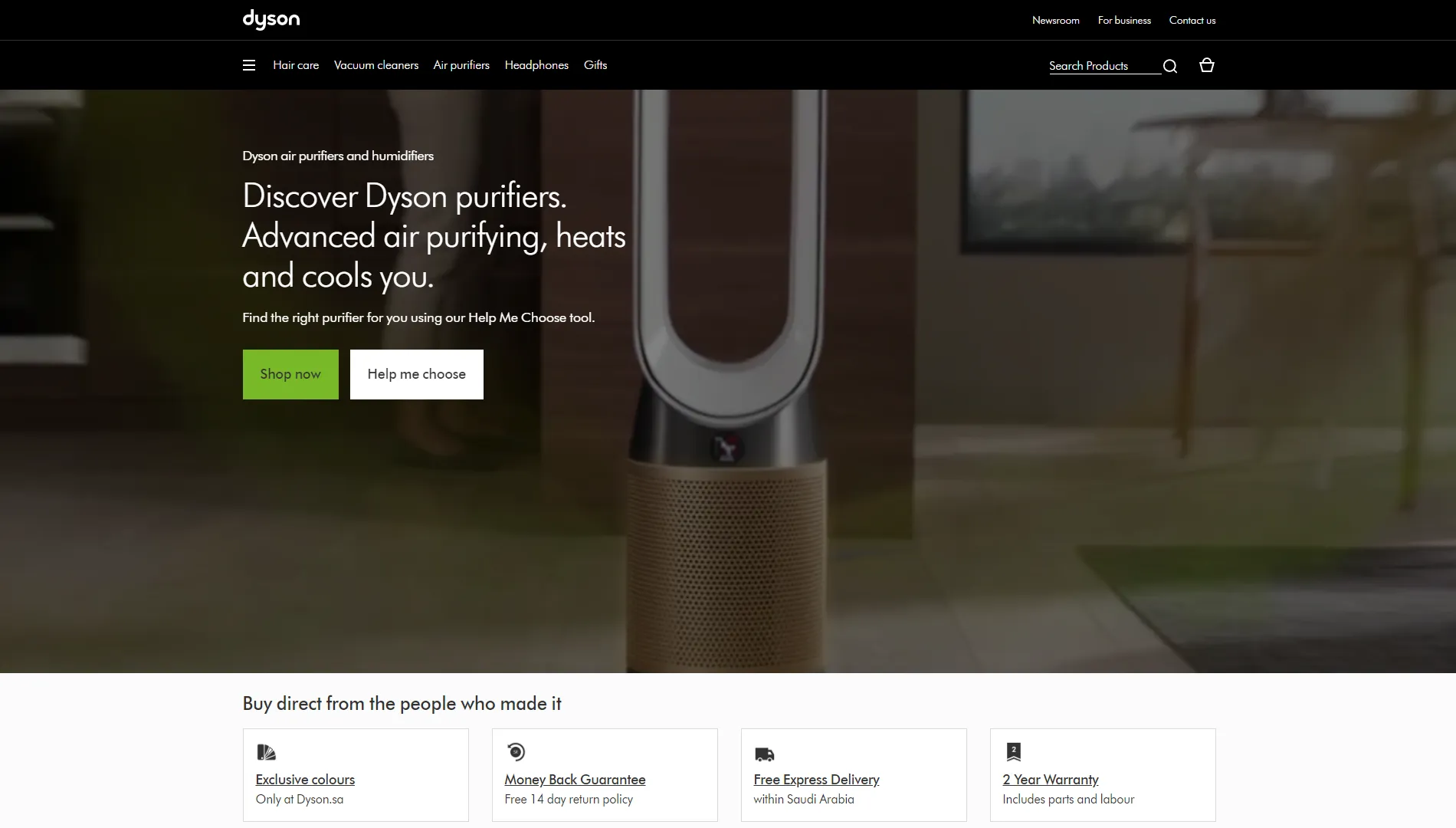Click the search magnifier icon

click(x=1170, y=66)
